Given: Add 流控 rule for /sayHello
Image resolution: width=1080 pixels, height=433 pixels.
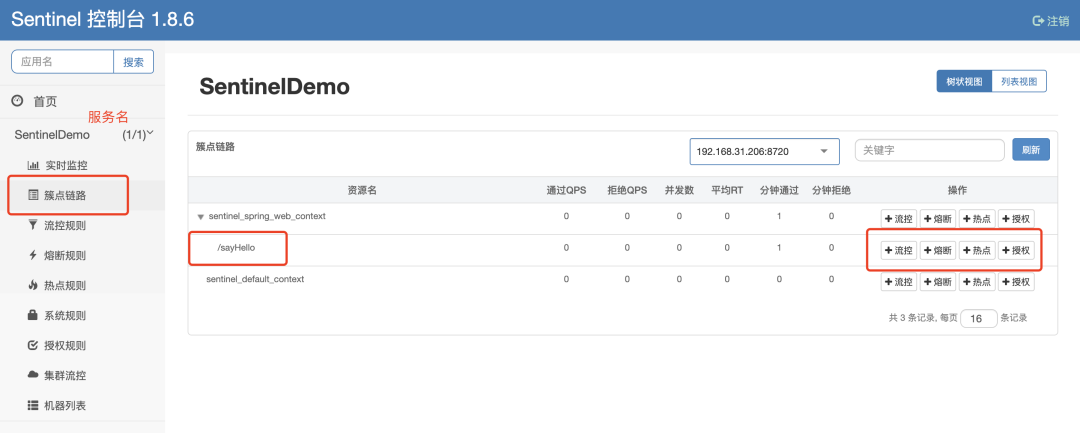Looking at the screenshot, I should [899, 251].
